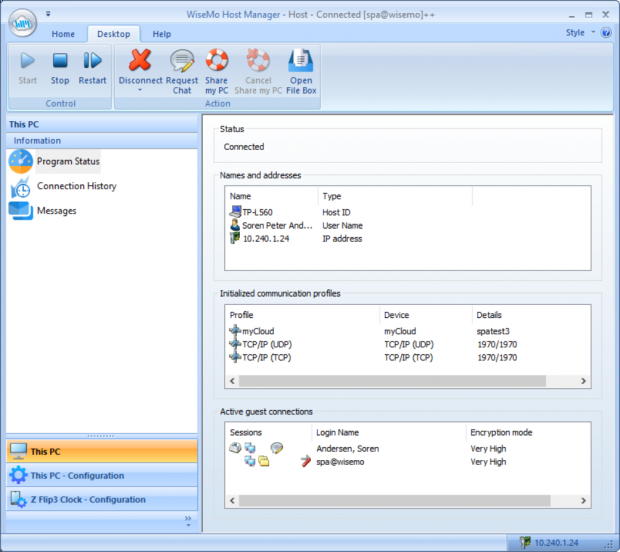Click right arrow of profiles horizontal scrollbar
This screenshot has width=620, height=552.
coord(583,381)
